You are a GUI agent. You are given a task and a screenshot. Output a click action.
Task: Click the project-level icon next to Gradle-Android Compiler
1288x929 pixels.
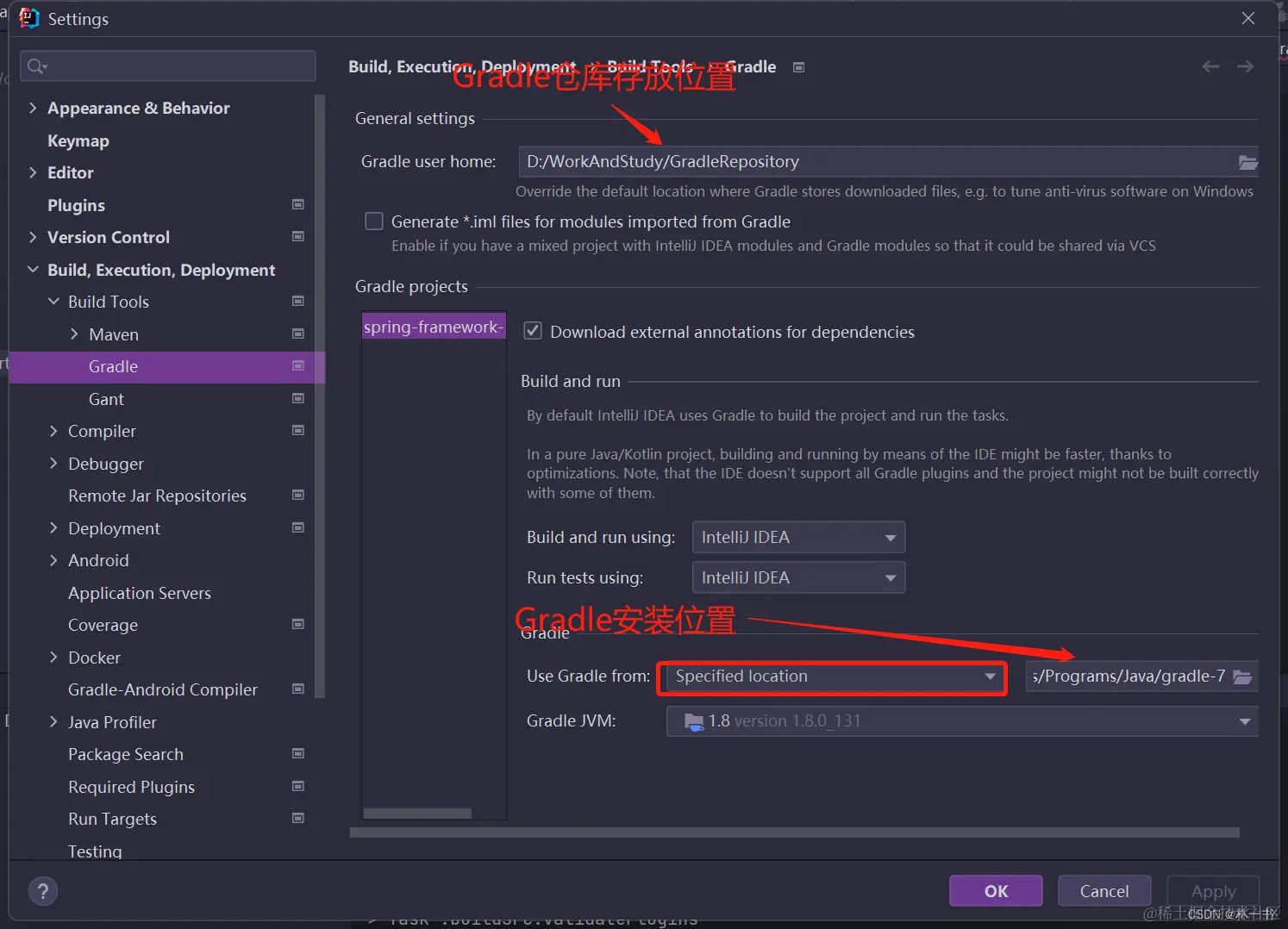tap(298, 689)
